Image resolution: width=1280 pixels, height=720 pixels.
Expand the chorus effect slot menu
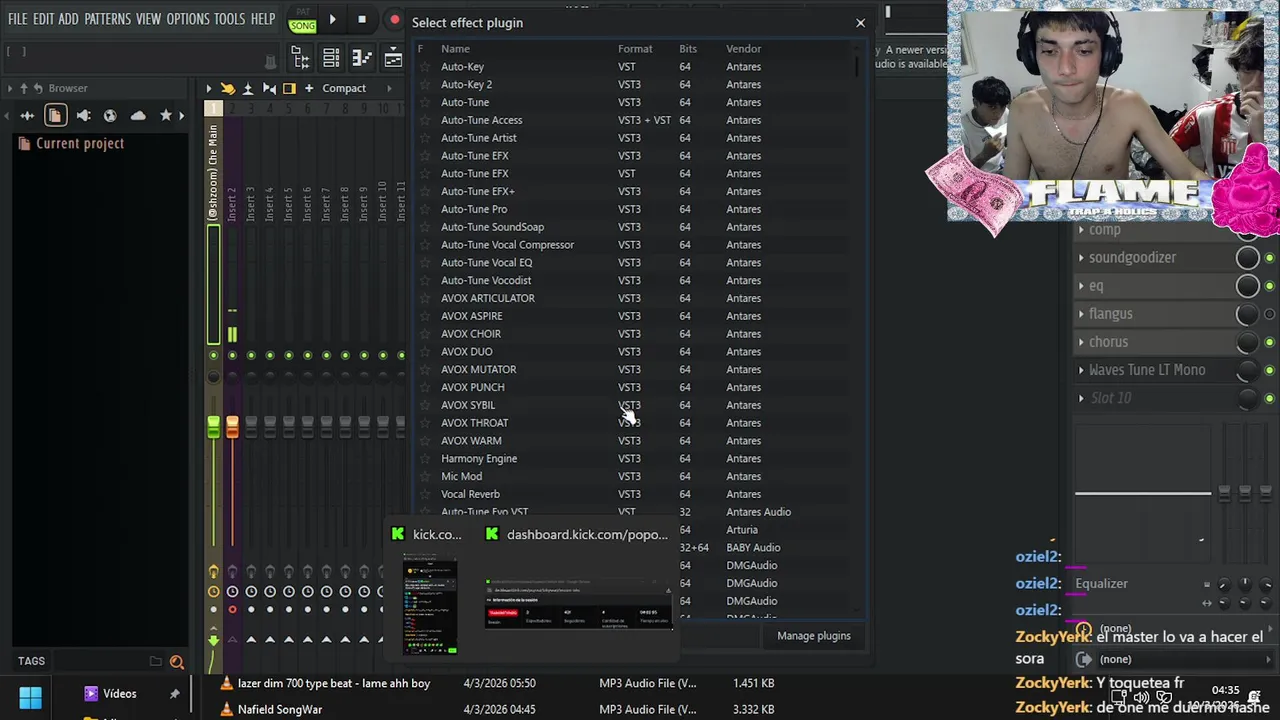pyautogui.click(x=1081, y=342)
